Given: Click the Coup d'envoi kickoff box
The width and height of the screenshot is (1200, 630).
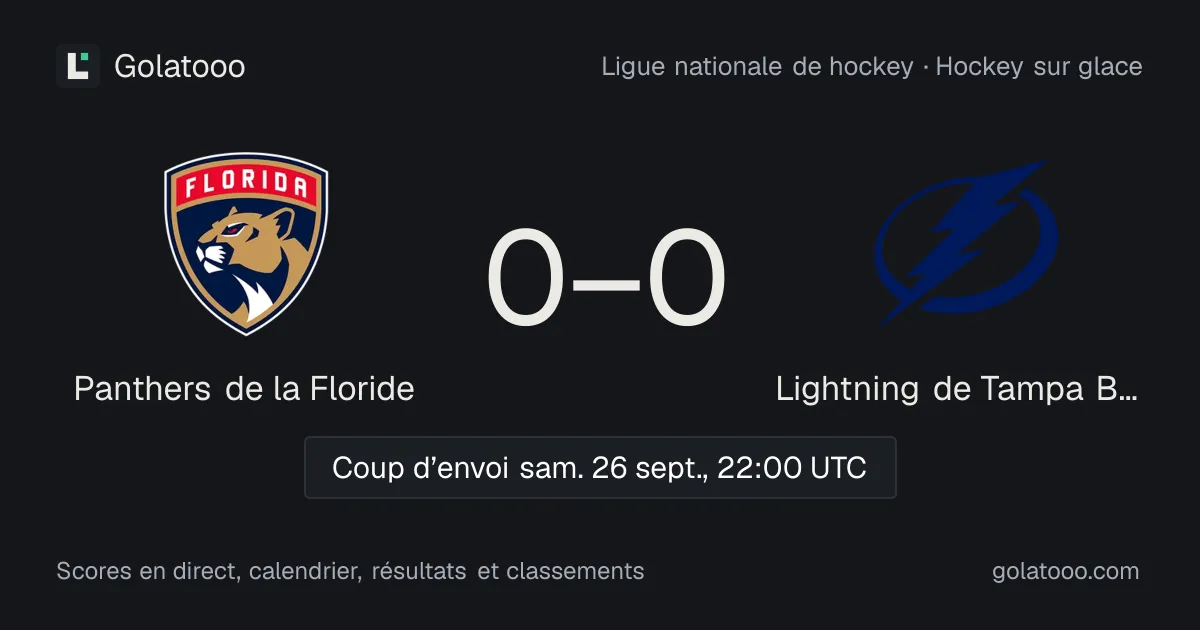Looking at the screenshot, I should pyautogui.click(x=600, y=467).
